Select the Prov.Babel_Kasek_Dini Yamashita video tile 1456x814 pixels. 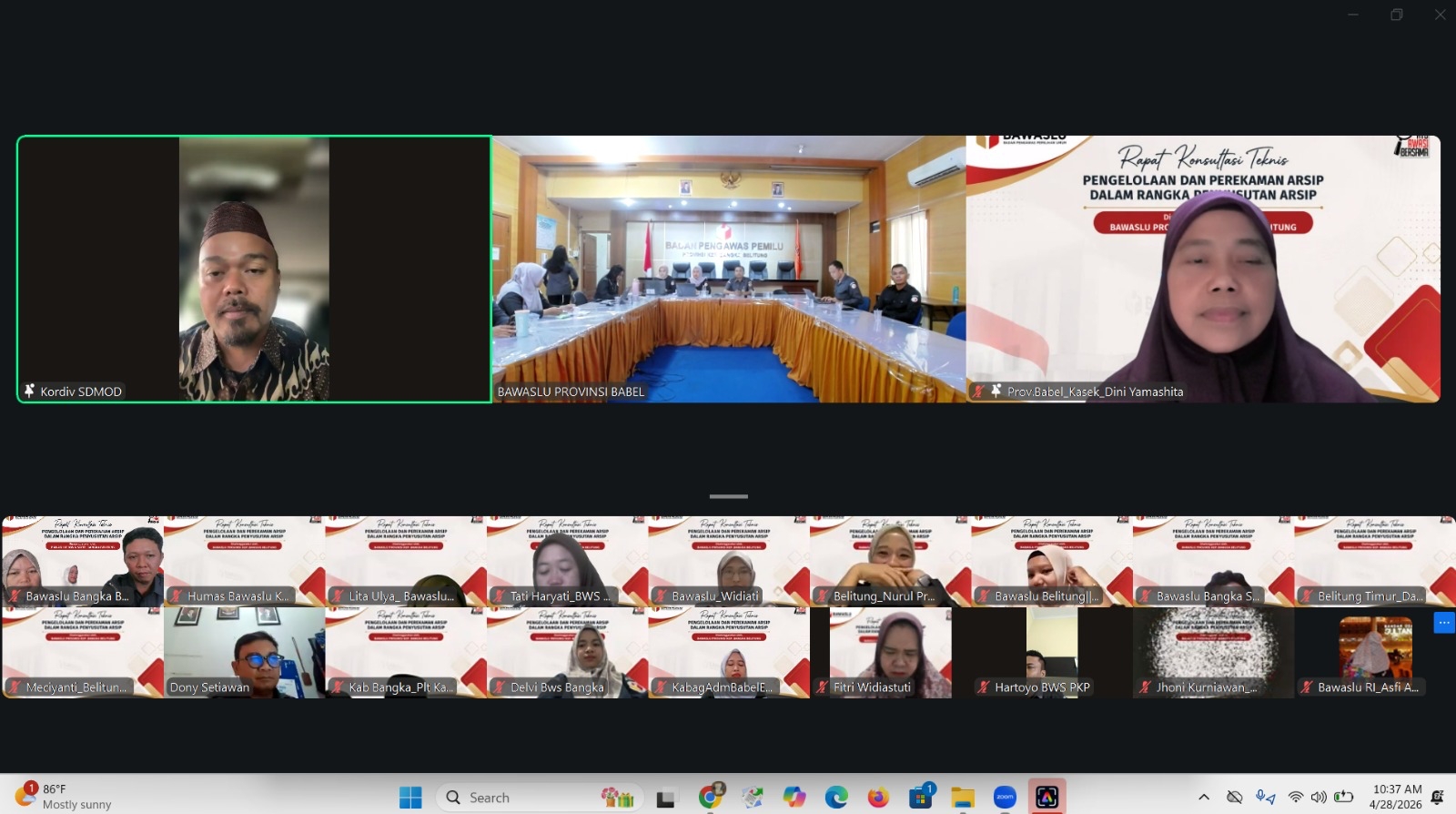click(1203, 270)
